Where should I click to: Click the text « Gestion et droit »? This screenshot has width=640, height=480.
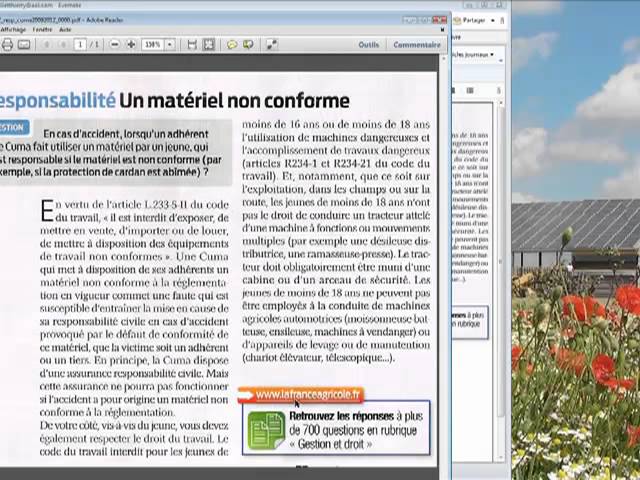coord(331,444)
